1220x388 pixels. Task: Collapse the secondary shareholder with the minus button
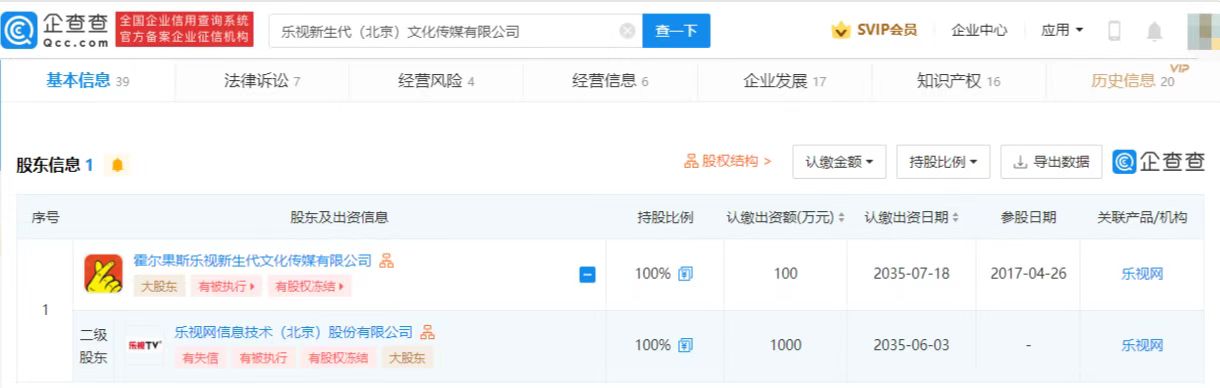coord(588,274)
